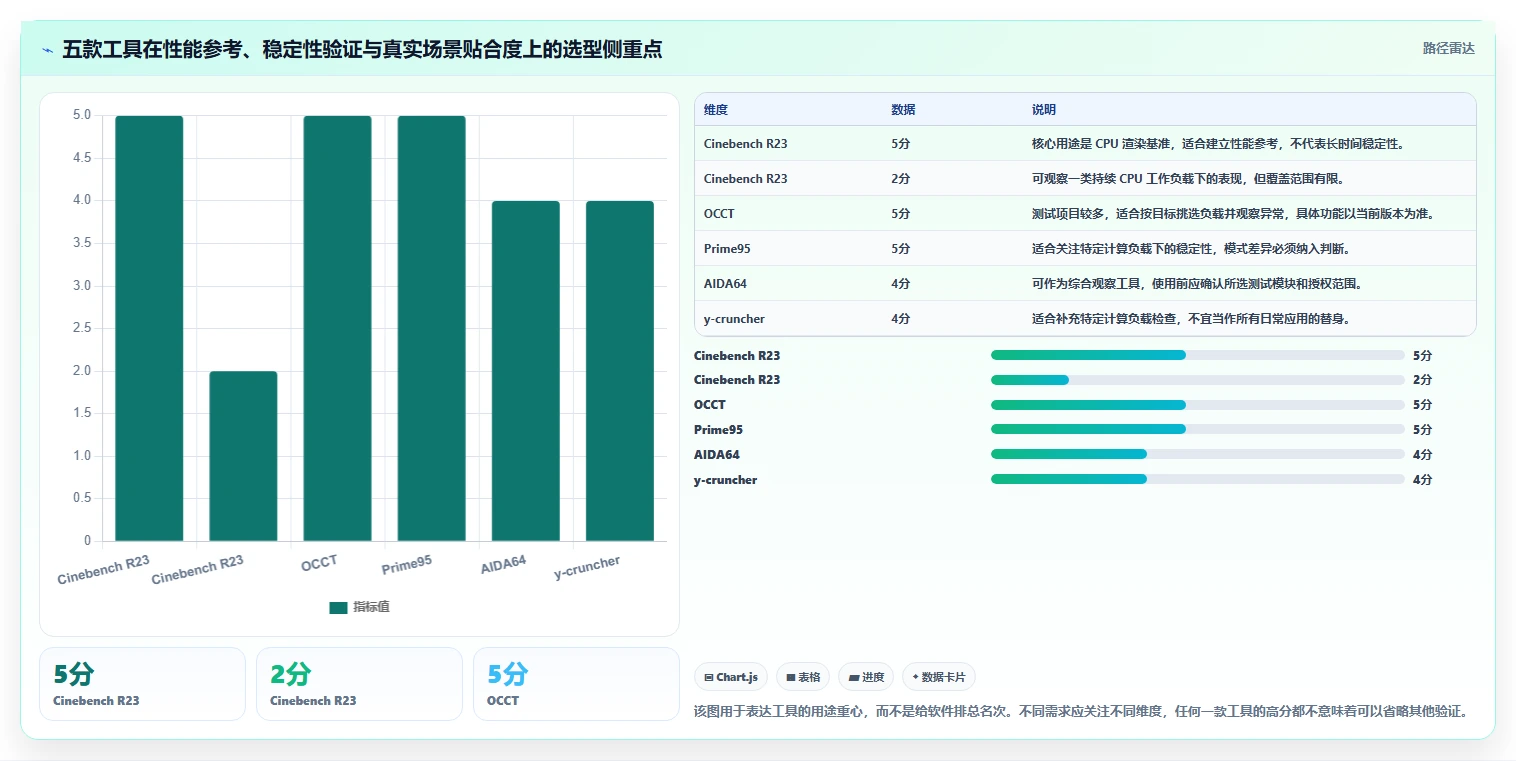Click the title 五款工具在性能参考 heading

tap(362, 50)
